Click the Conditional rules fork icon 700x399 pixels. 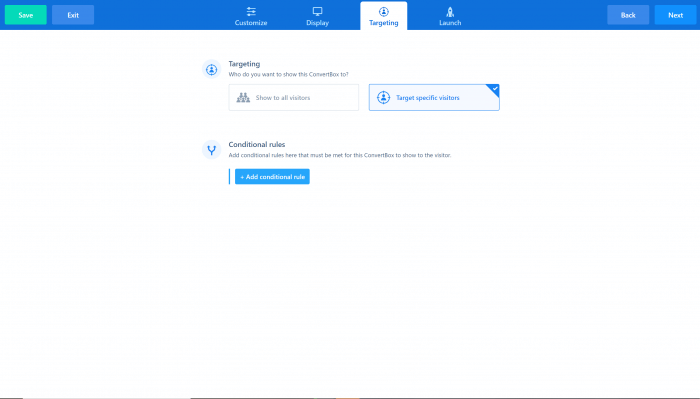(212, 150)
